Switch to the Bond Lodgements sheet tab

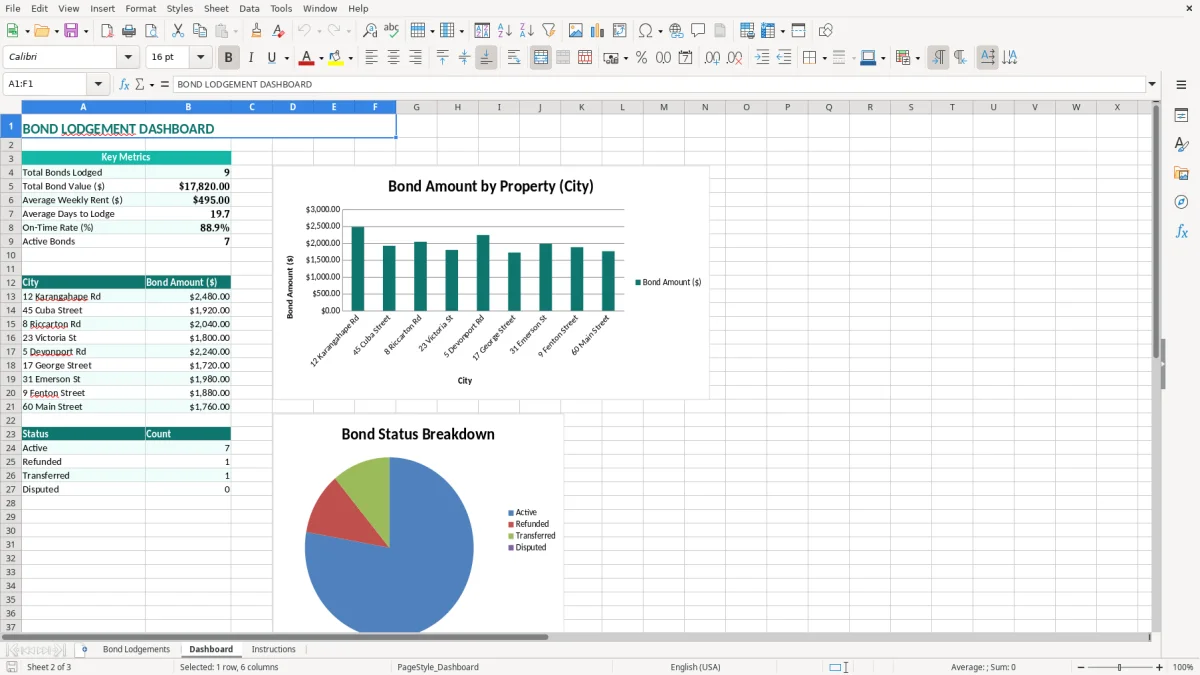tap(136, 649)
